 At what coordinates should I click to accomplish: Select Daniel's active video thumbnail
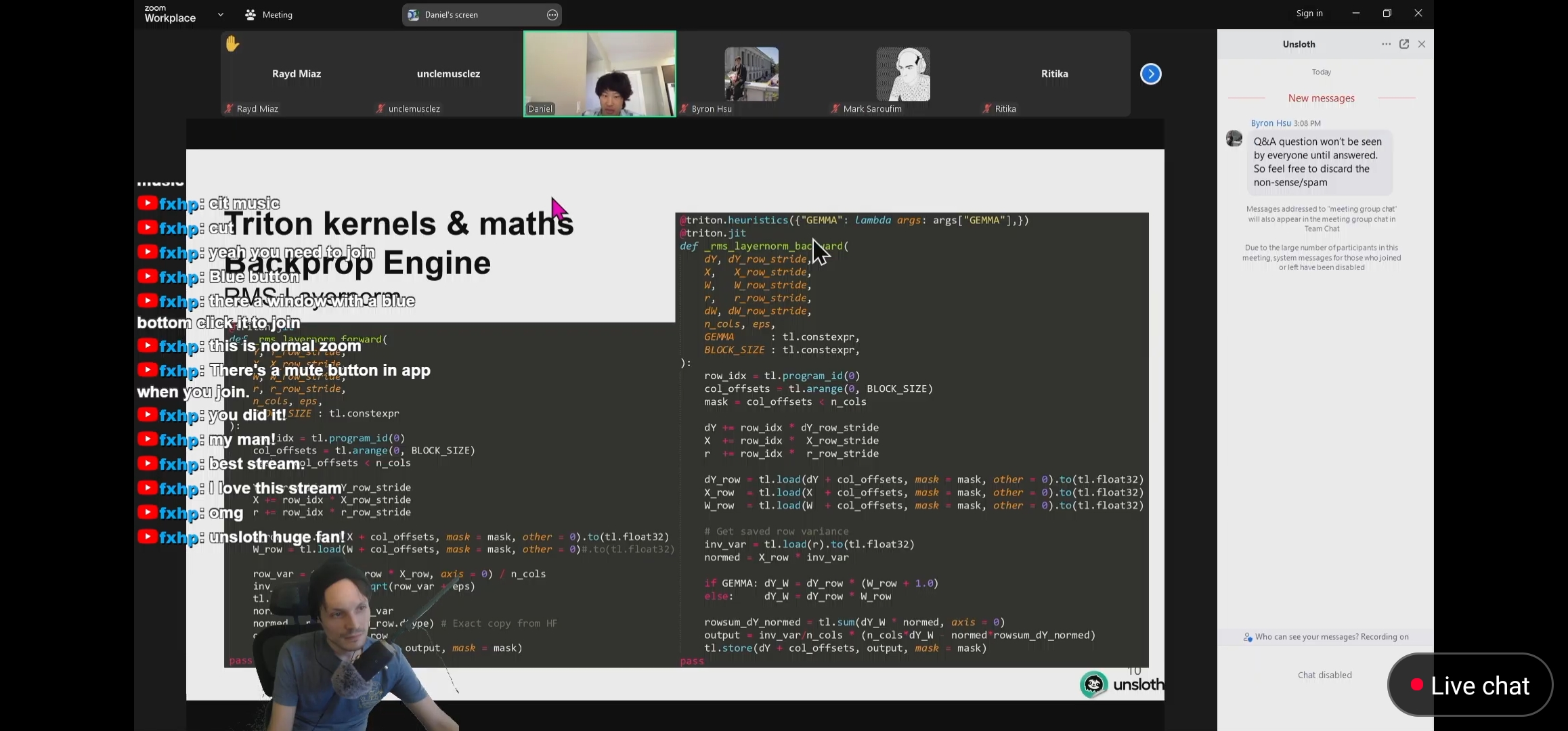(x=599, y=73)
